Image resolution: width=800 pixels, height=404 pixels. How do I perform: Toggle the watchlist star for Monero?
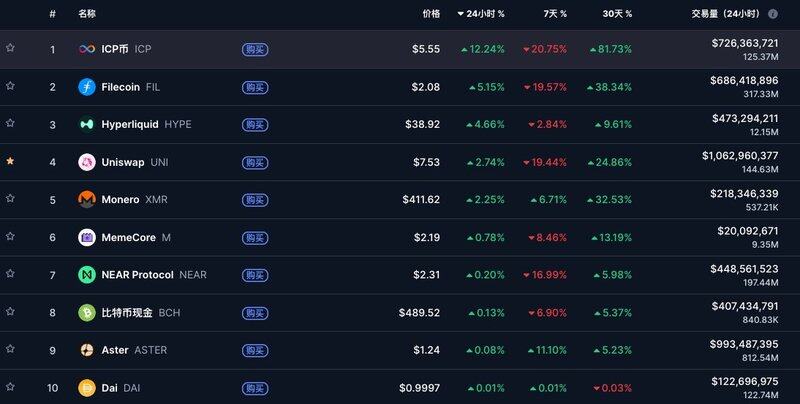point(10,198)
